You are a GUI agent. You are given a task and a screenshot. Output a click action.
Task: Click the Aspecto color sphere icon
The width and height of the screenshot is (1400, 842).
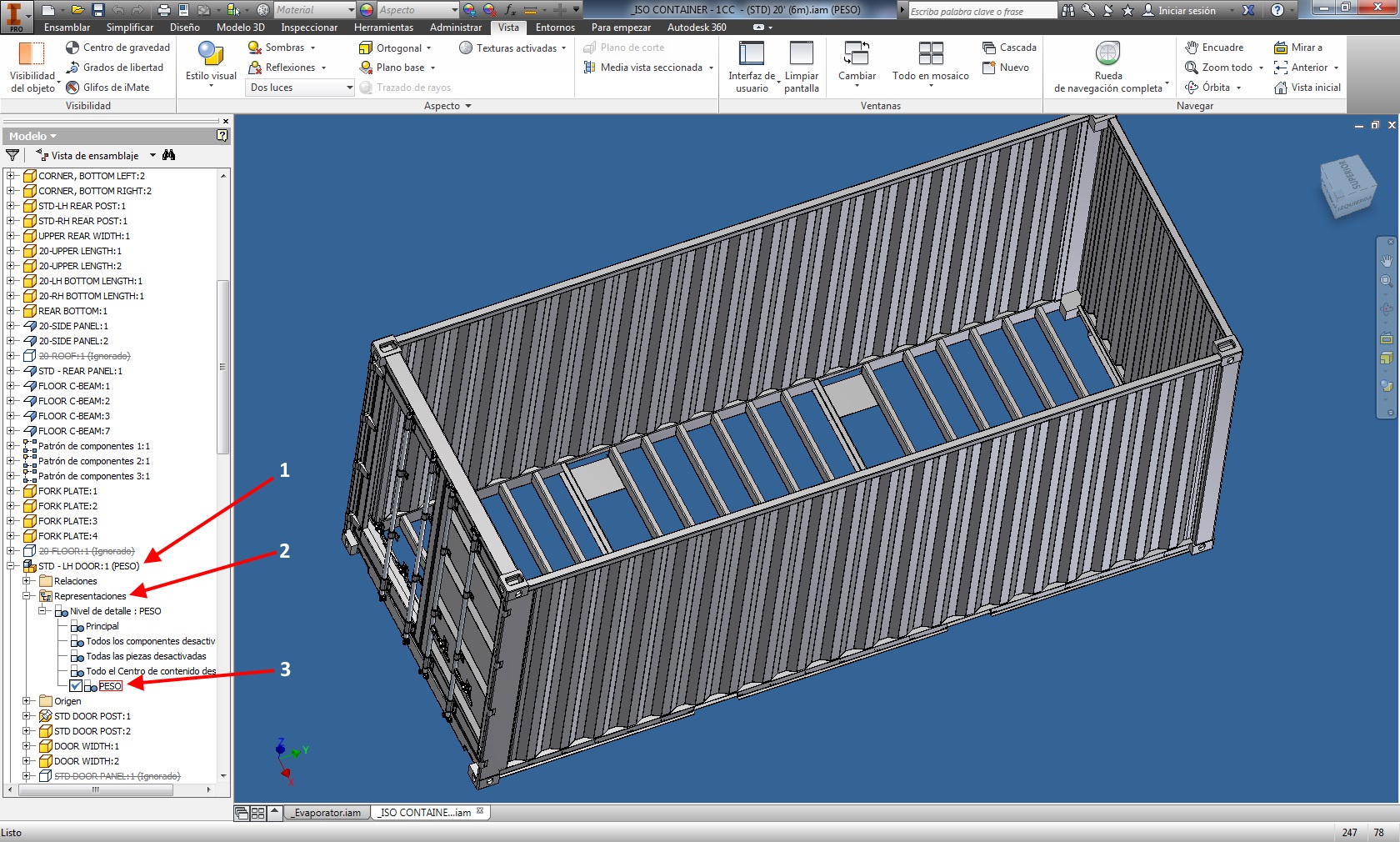tap(367, 10)
